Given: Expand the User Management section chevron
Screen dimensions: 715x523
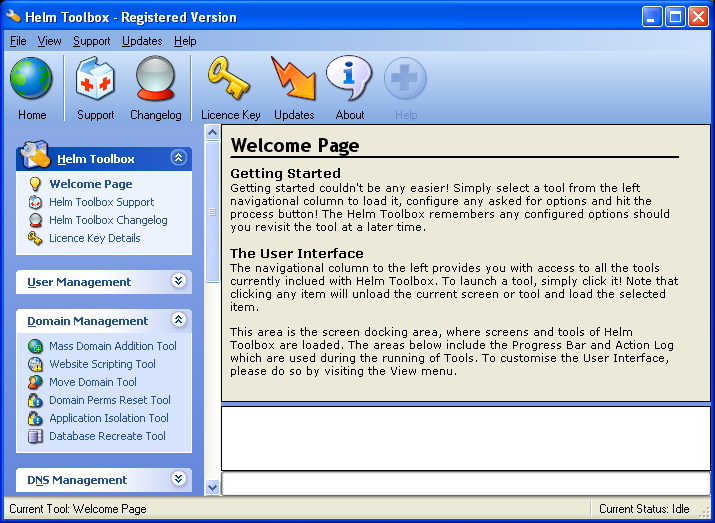Looking at the screenshot, I should pos(178,280).
